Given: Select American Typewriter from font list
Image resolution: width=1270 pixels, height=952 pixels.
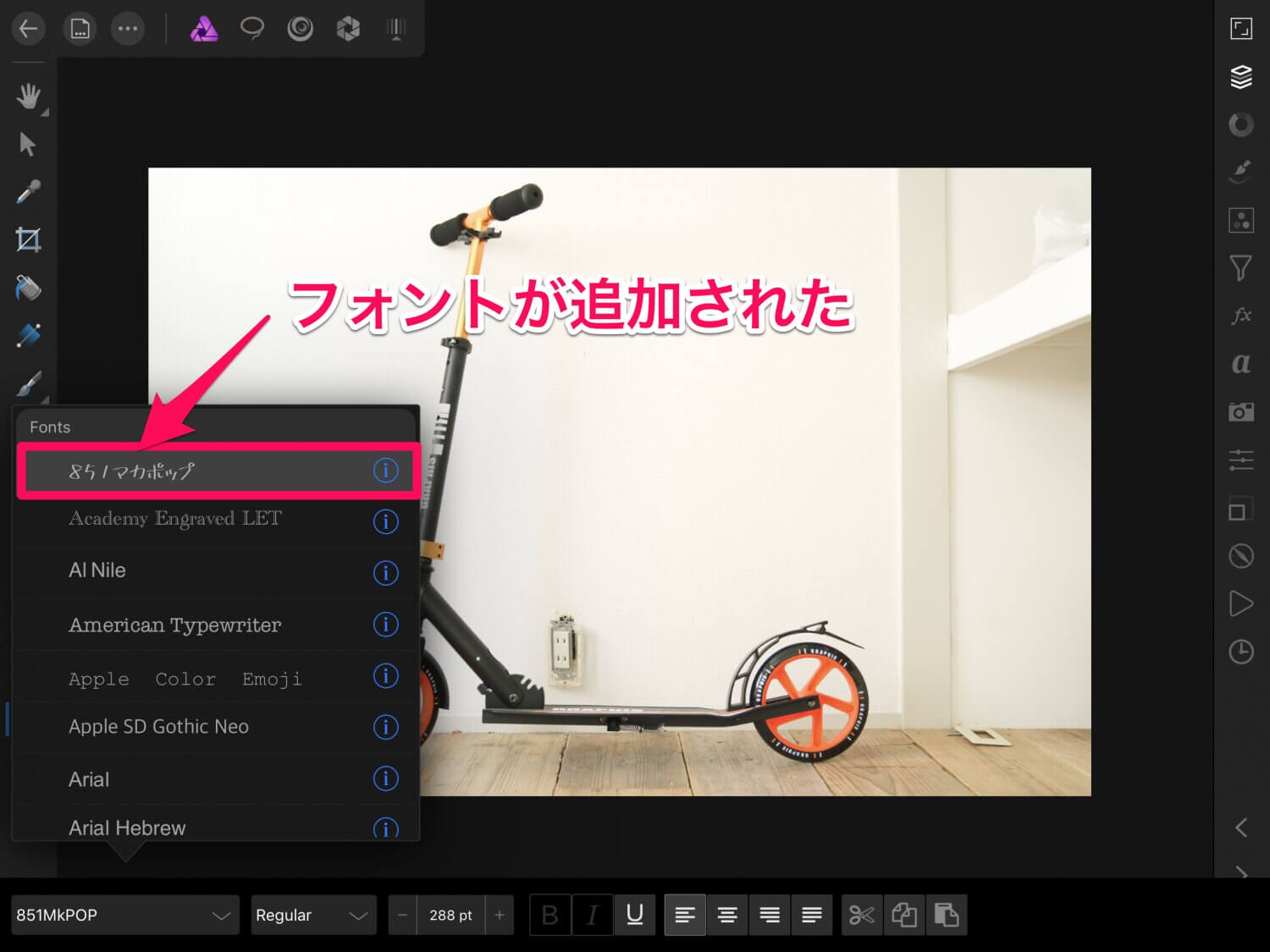Looking at the screenshot, I should pyautogui.click(x=175, y=625).
